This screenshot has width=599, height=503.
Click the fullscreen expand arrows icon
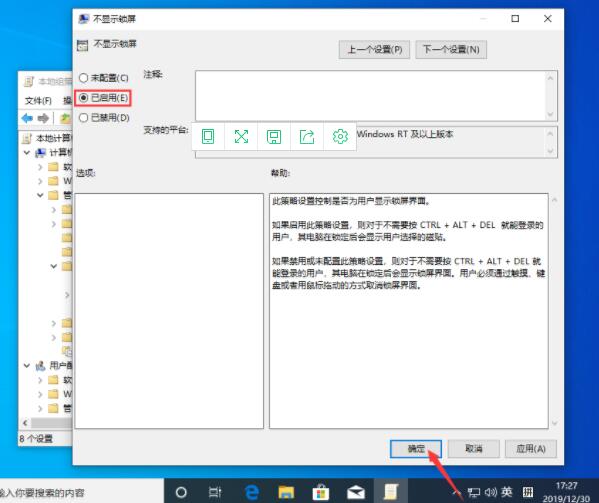[x=241, y=137]
